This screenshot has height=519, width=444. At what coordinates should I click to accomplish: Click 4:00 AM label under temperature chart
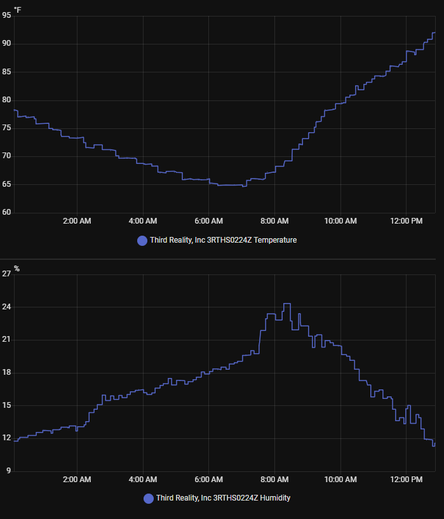[143, 221]
